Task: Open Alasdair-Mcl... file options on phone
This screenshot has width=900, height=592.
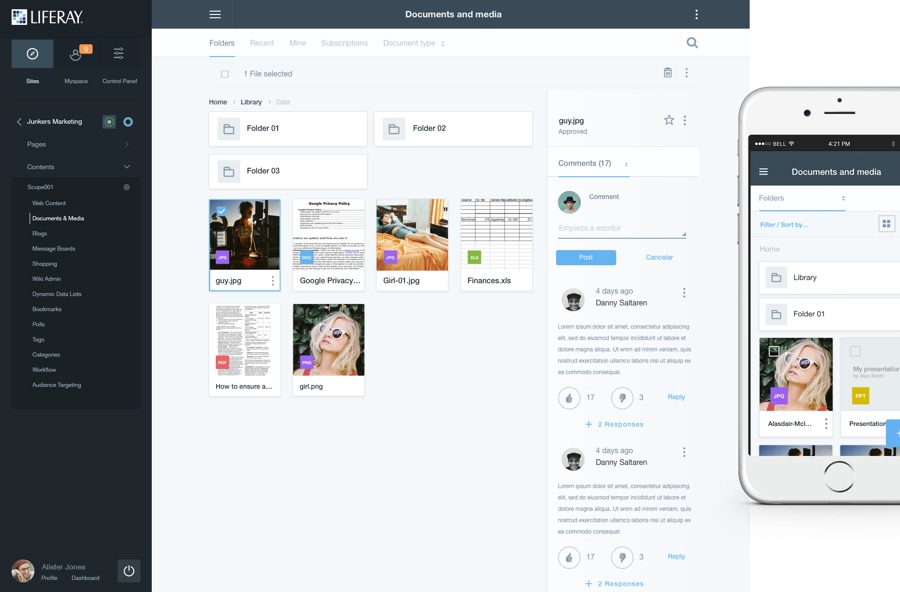Action: (x=826, y=424)
